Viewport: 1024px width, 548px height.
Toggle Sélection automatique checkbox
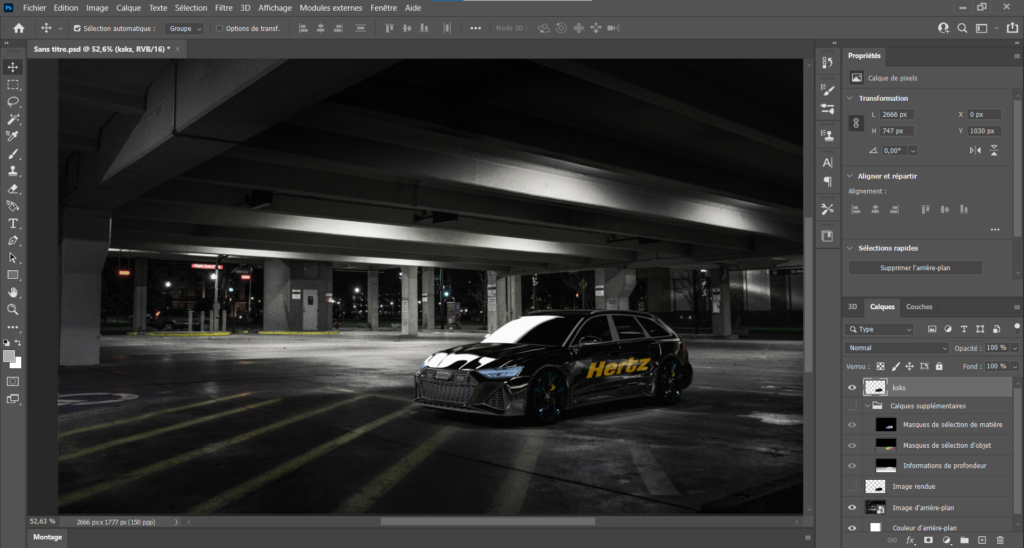pyautogui.click(x=77, y=29)
